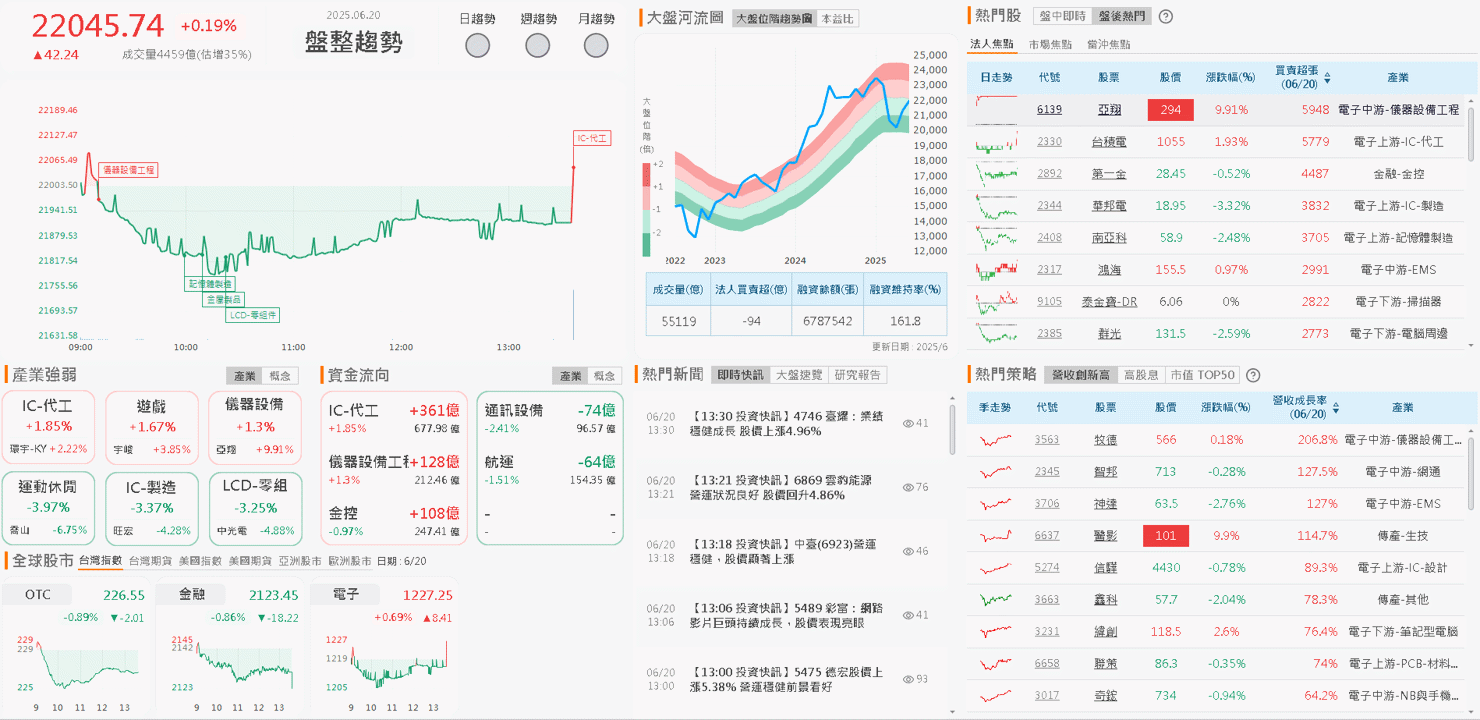Open 智邦 stock link in 熱門策略
Viewport: 1480px width, 720px height.
tap(1106, 472)
